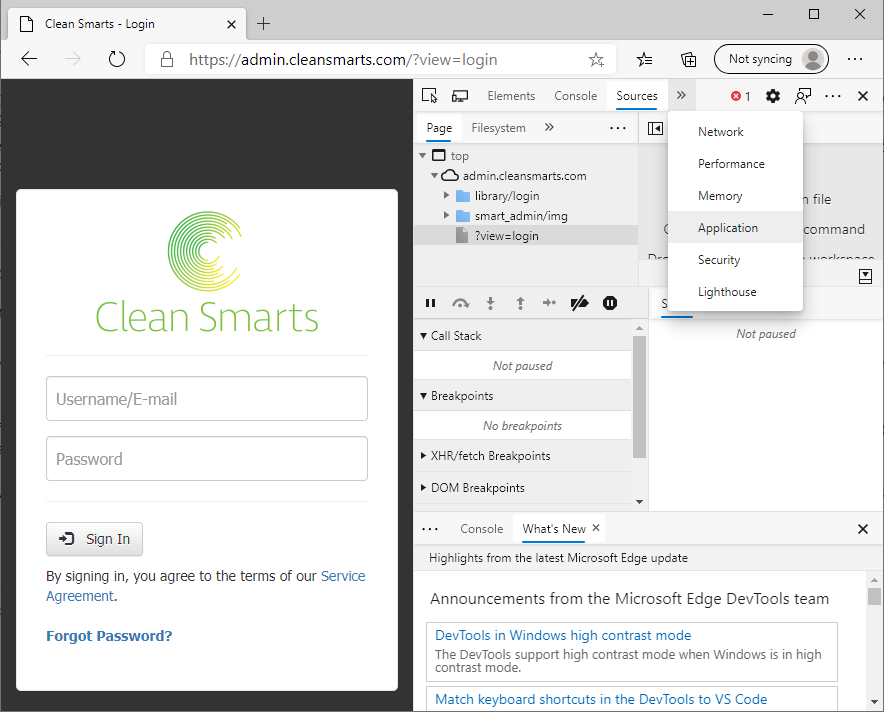884x712 pixels.
Task: Open DevTools settings gear
Action: pyautogui.click(x=773, y=96)
